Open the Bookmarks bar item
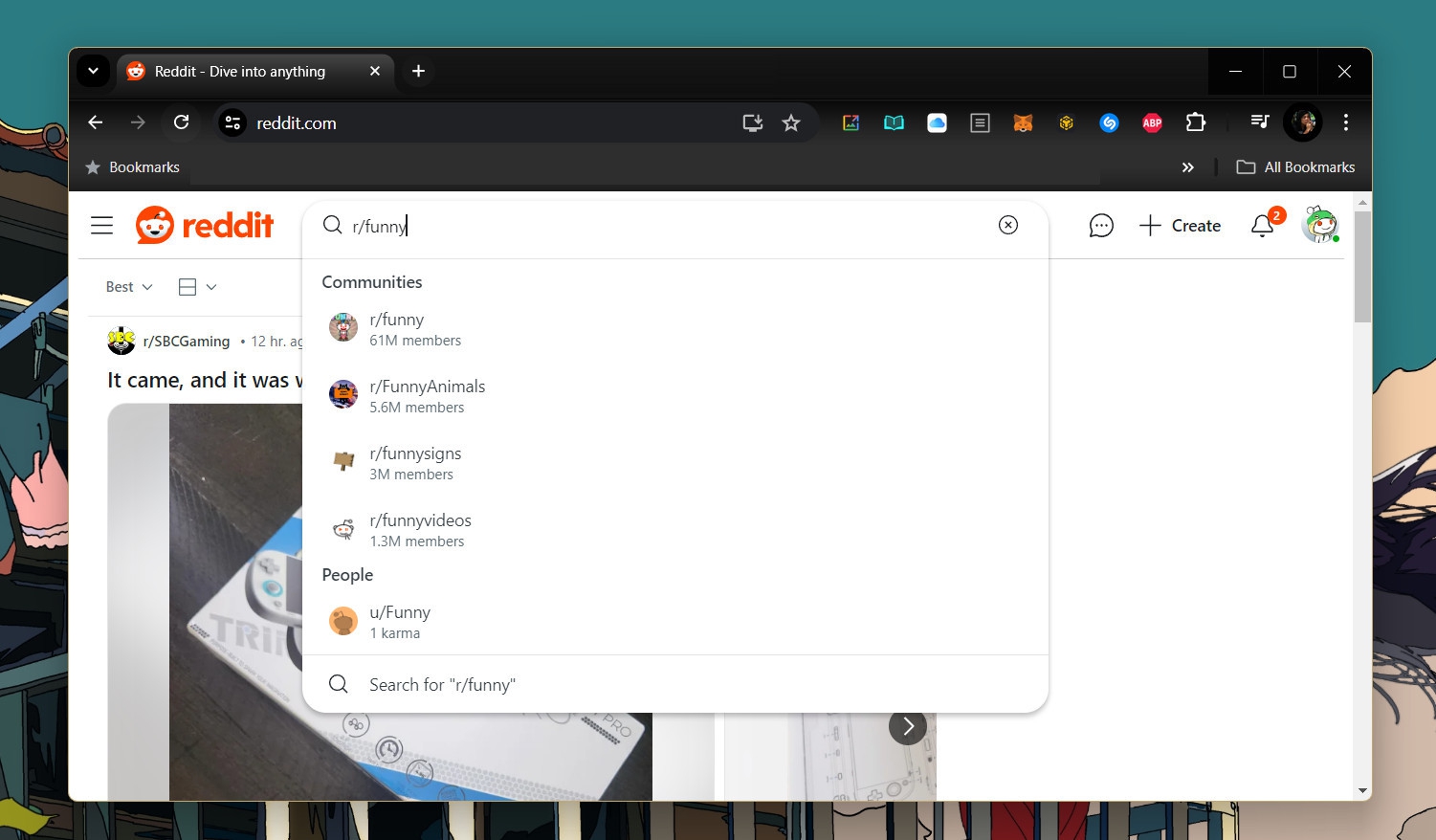The image size is (1436, 840). [132, 167]
